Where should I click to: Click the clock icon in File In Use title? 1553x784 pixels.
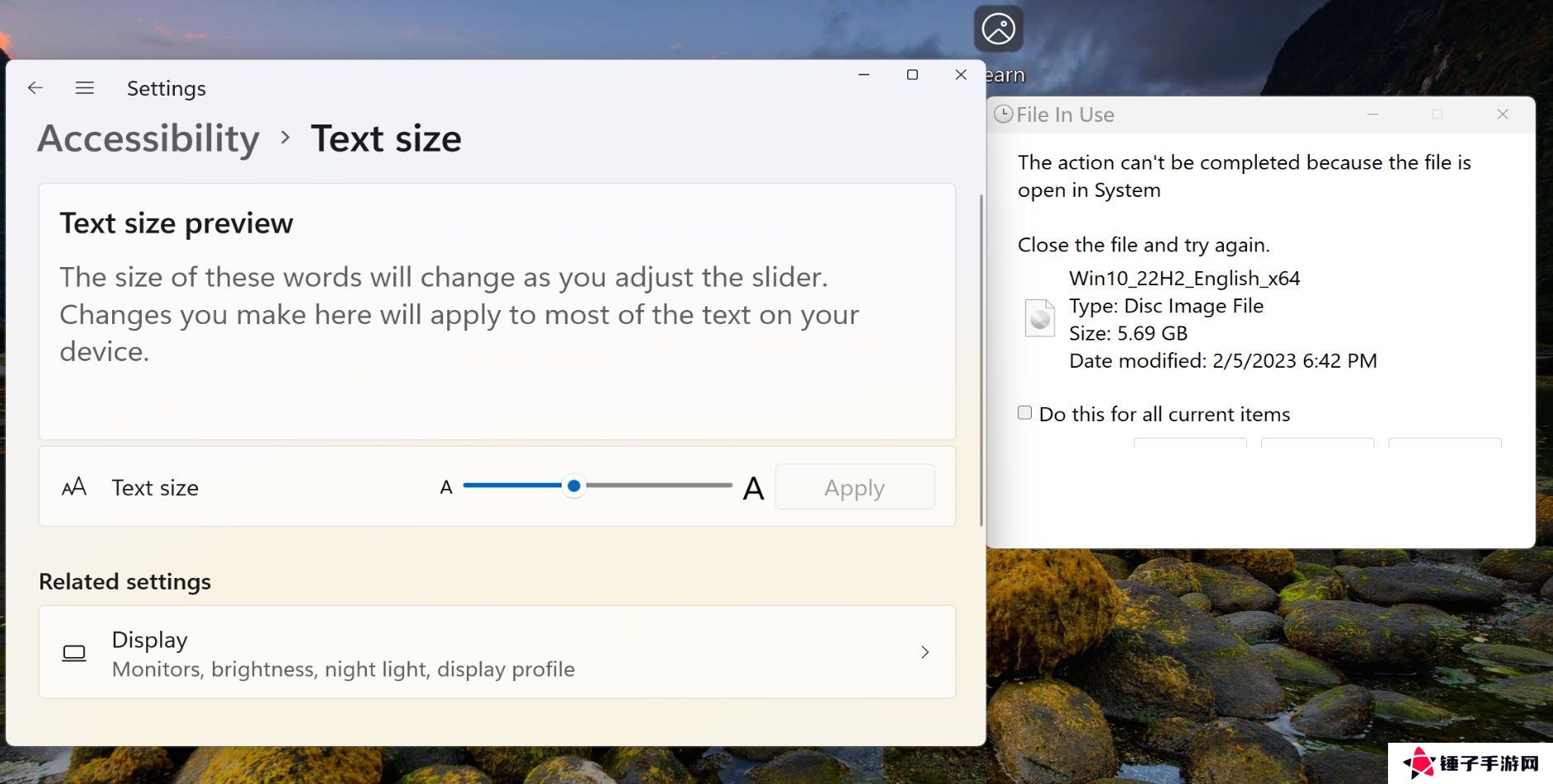point(1003,115)
